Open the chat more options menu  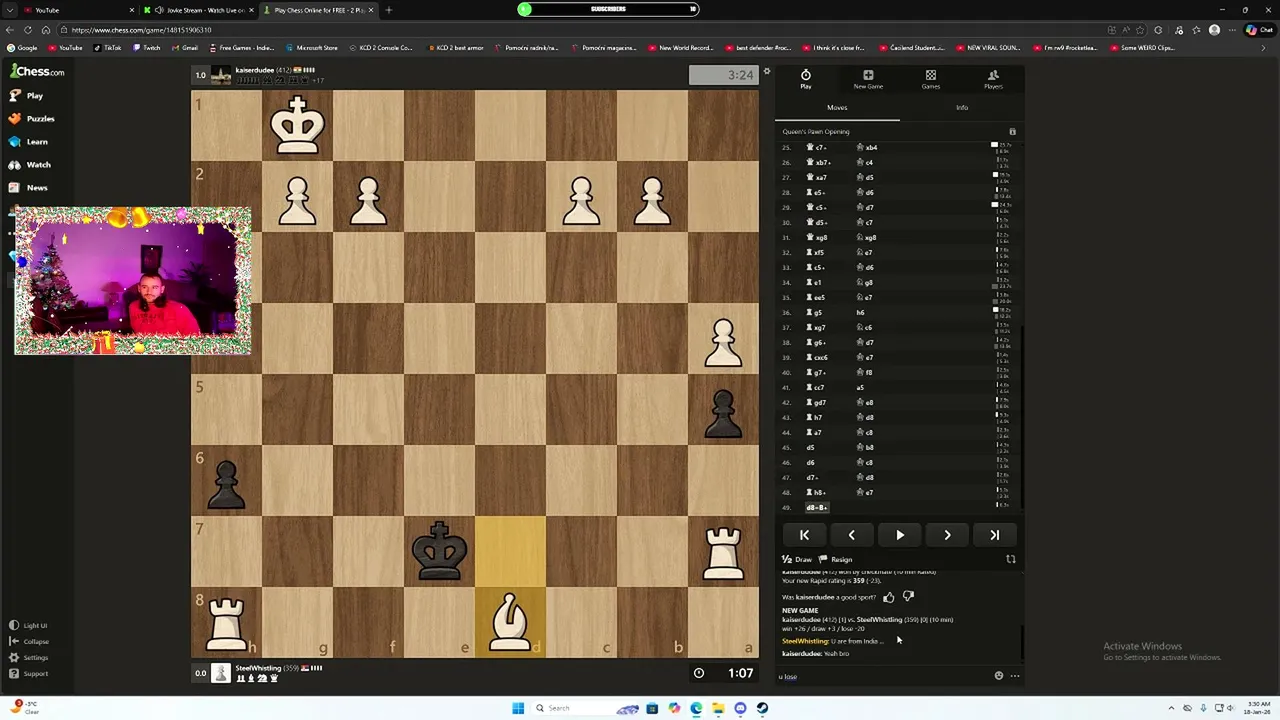click(1014, 676)
